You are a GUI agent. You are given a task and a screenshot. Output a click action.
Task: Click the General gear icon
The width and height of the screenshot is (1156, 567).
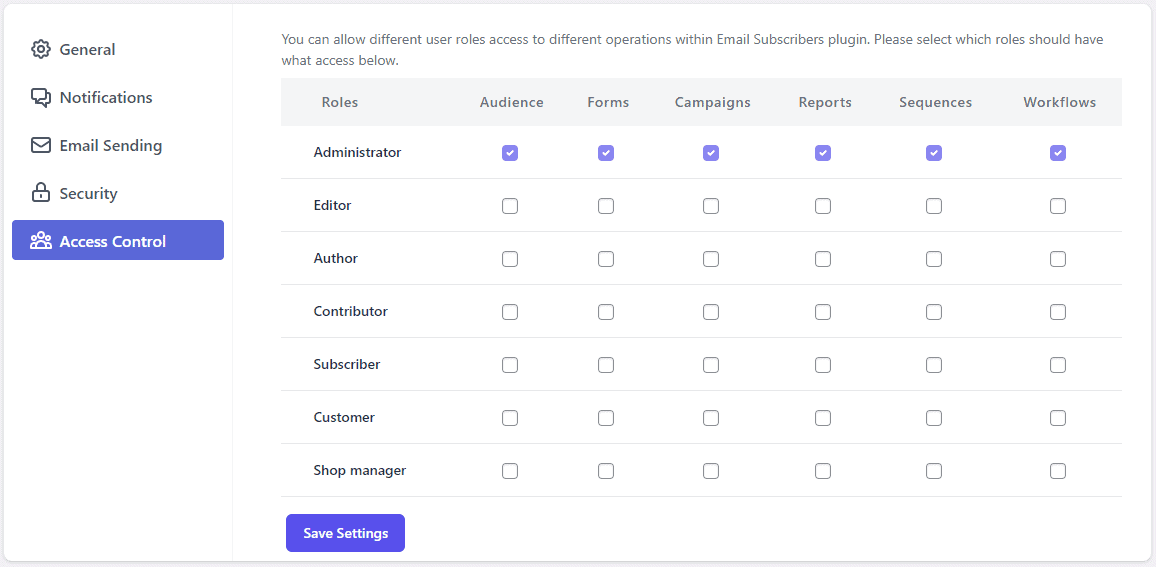(x=41, y=49)
